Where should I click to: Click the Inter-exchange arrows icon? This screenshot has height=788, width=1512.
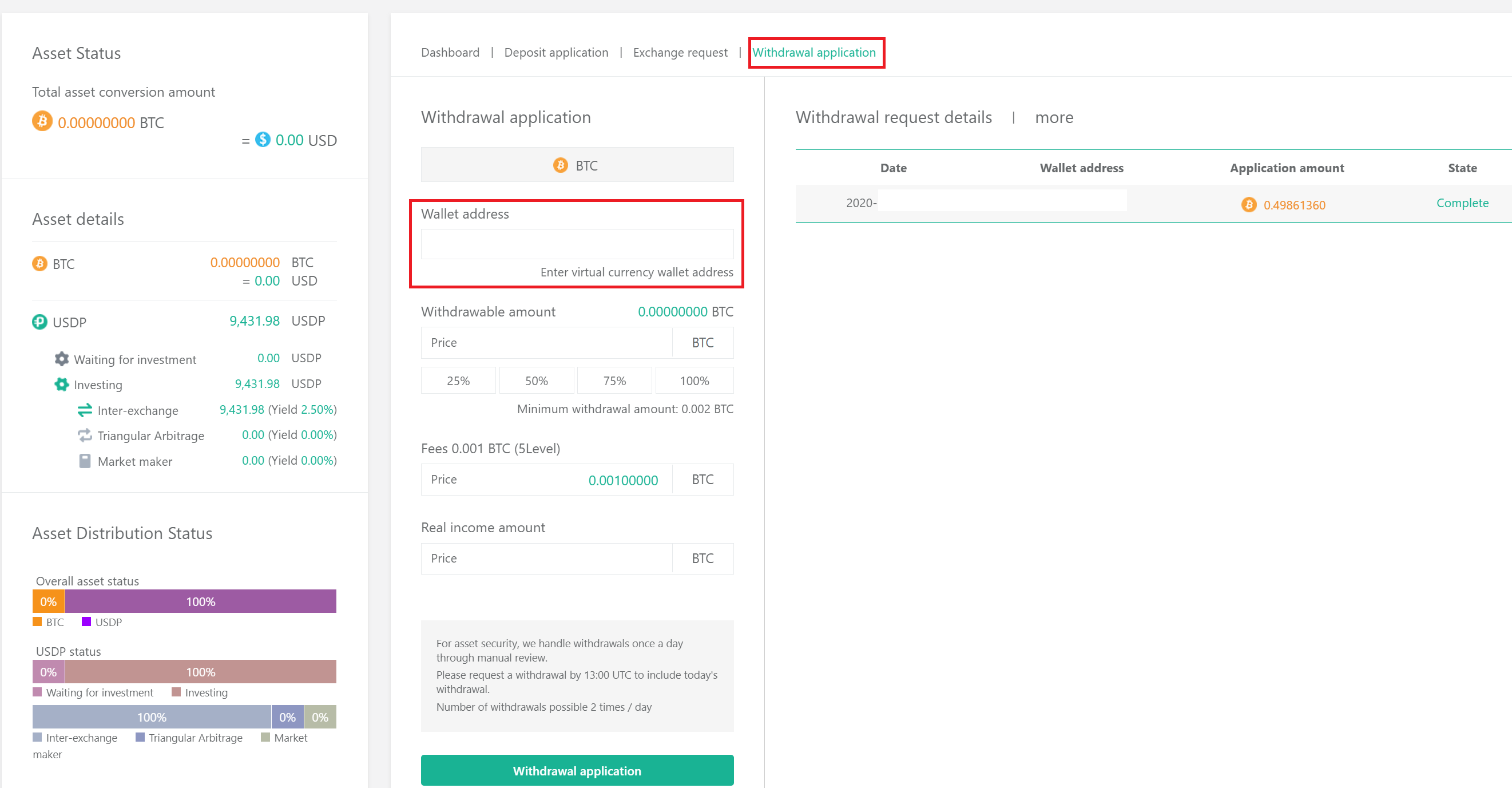pos(85,410)
